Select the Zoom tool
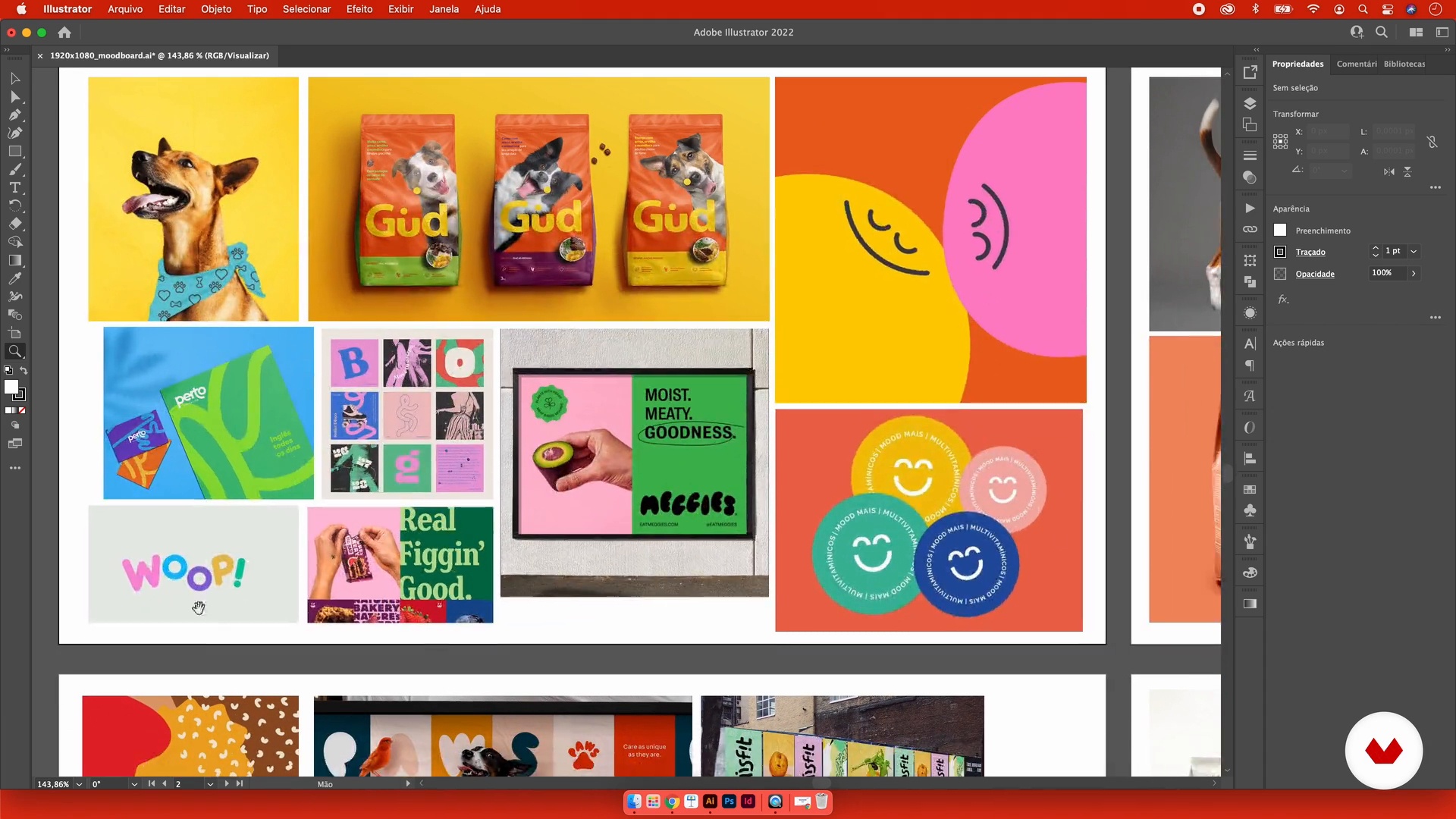The height and width of the screenshot is (819, 1456). 14,351
